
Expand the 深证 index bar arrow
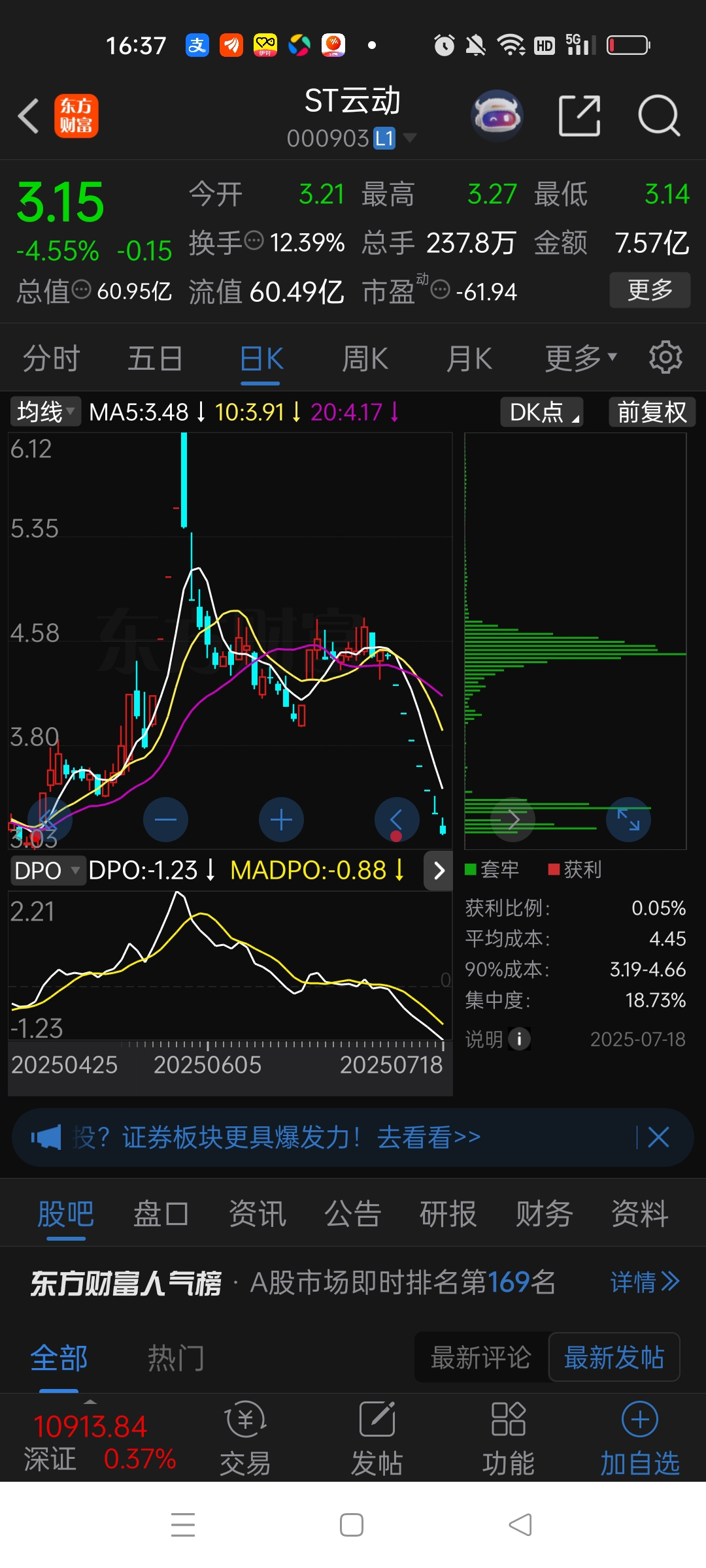coord(90,1402)
